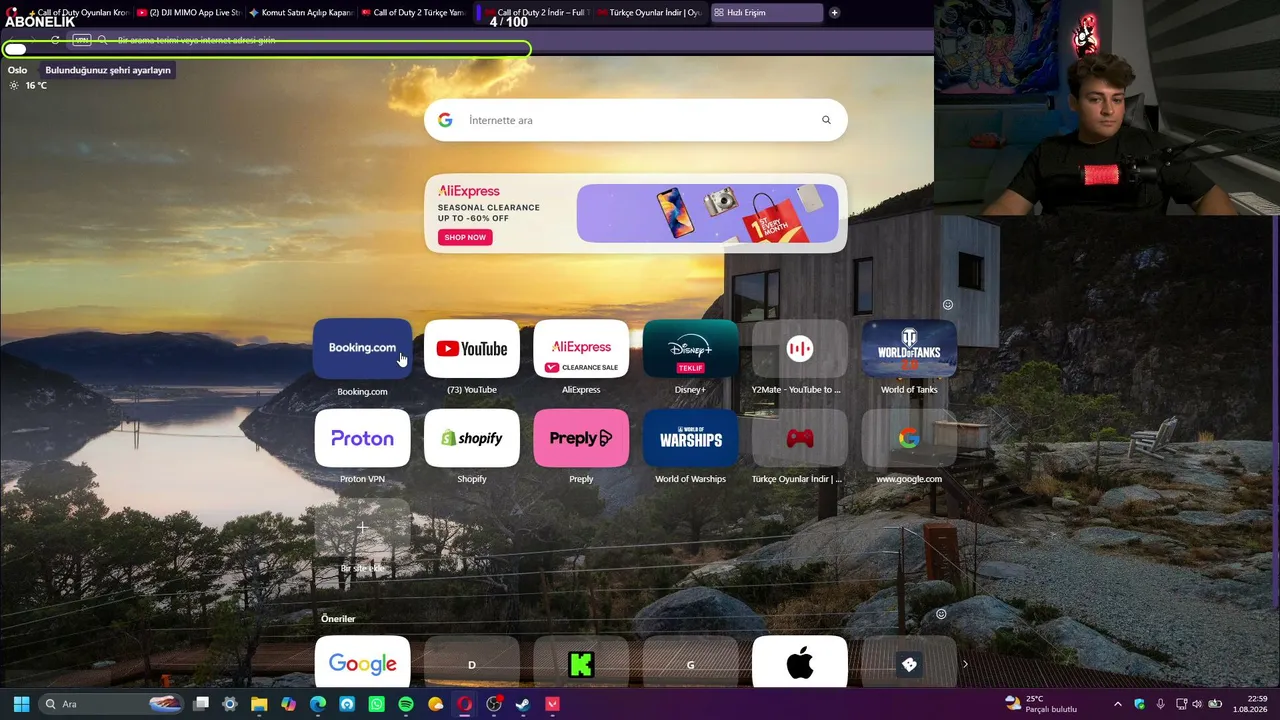Open the Shopify speed dial tile
Viewport: 1280px width, 720px height.
point(472,438)
